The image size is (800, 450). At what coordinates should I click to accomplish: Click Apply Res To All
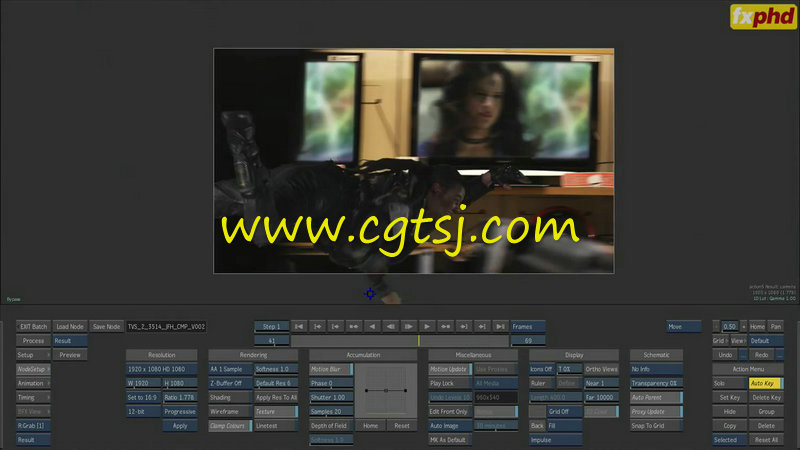(276, 397)
